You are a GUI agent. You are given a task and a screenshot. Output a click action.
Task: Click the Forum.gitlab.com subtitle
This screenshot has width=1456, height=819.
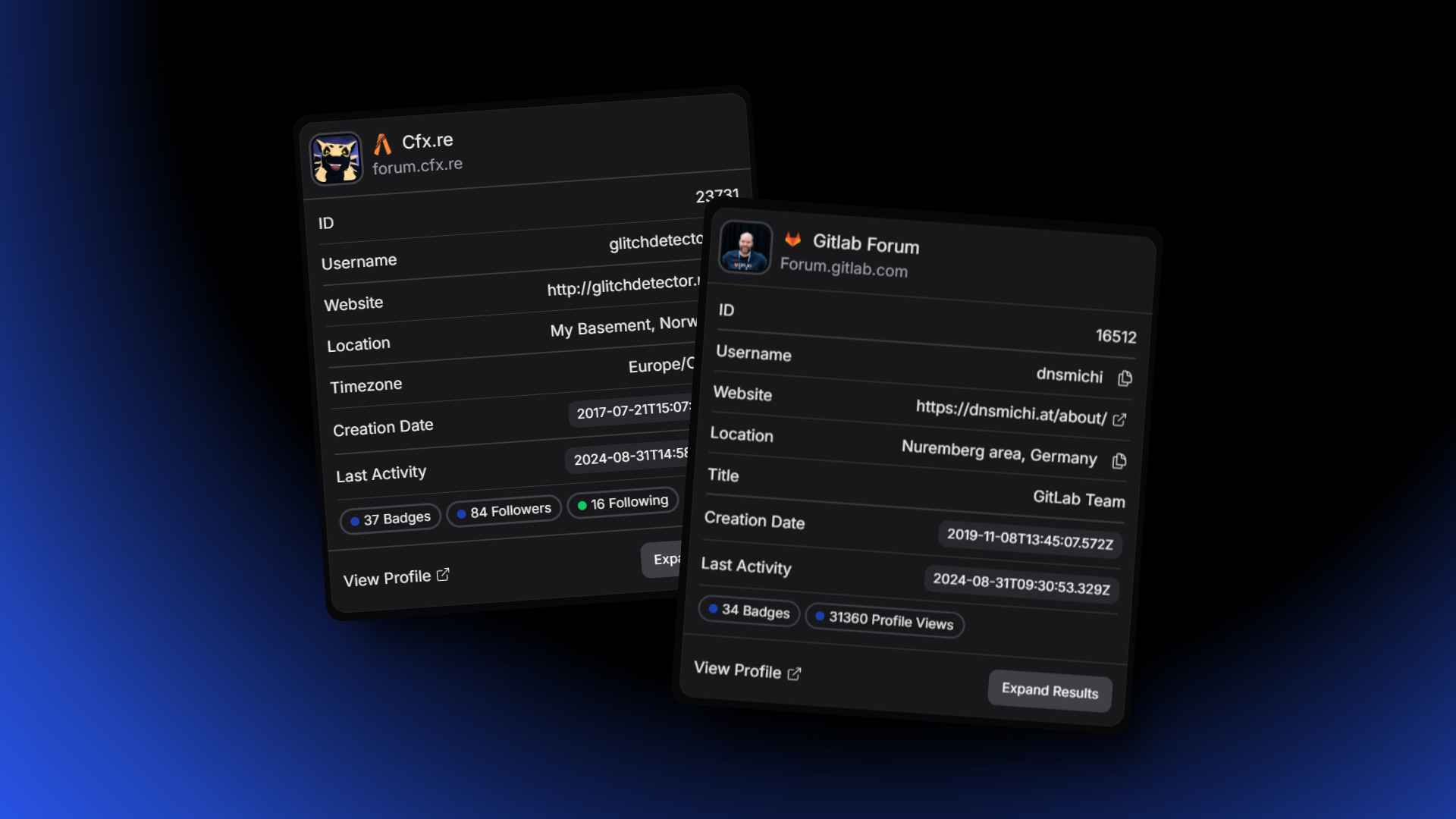tap(844, 267)
